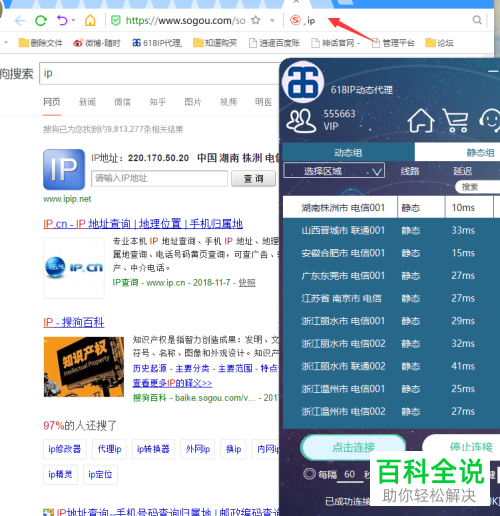Image resolution: width=500 pixels, height=516 pixels.
Task: Select the 网页 search tab
Action: click(52, 102)
